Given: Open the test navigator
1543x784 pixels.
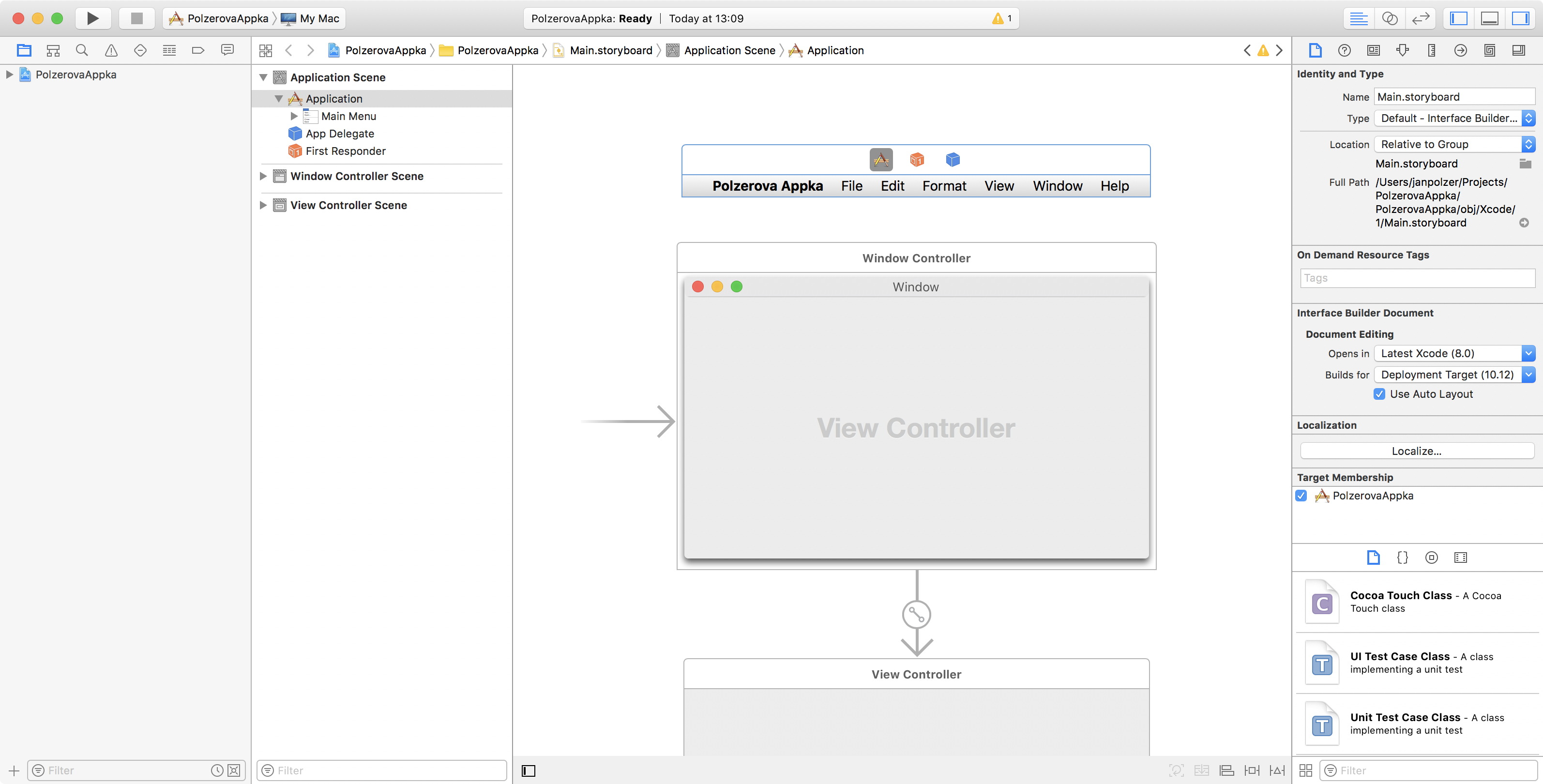Looking at the screenshot, I should 140,50.
